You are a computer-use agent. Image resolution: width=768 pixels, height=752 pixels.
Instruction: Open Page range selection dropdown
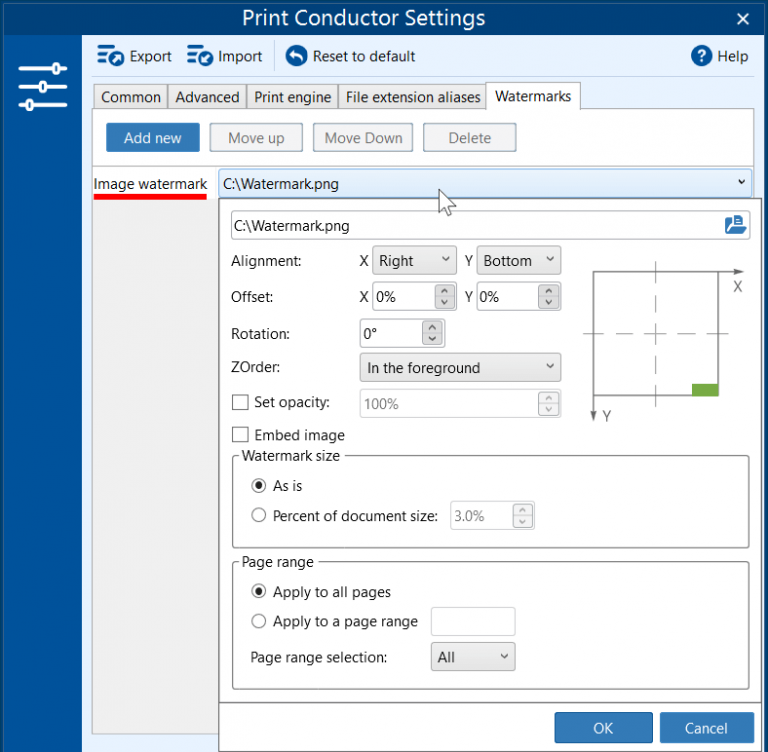(x=474, y=657)
